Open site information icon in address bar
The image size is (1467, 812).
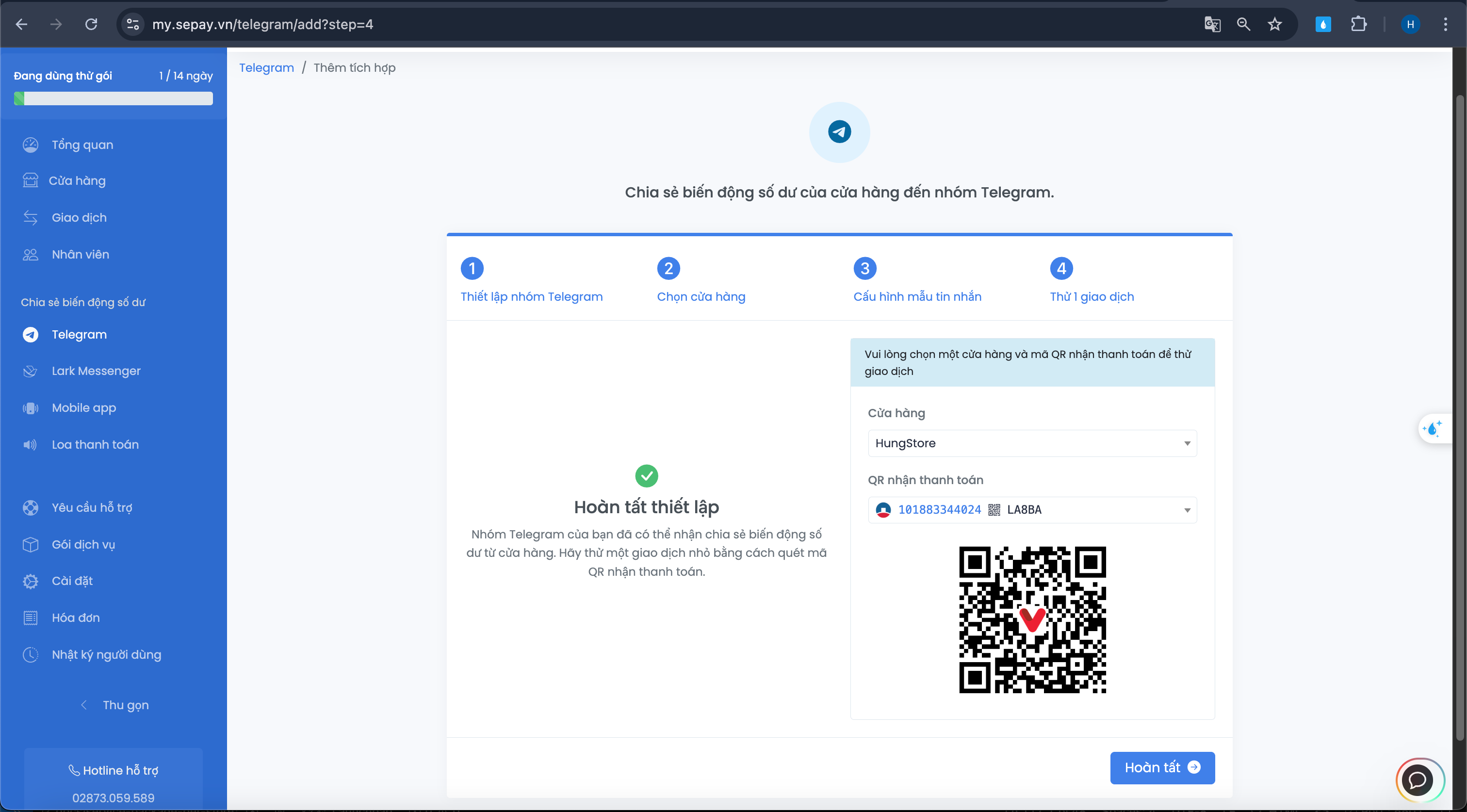(x=133, y=24)
